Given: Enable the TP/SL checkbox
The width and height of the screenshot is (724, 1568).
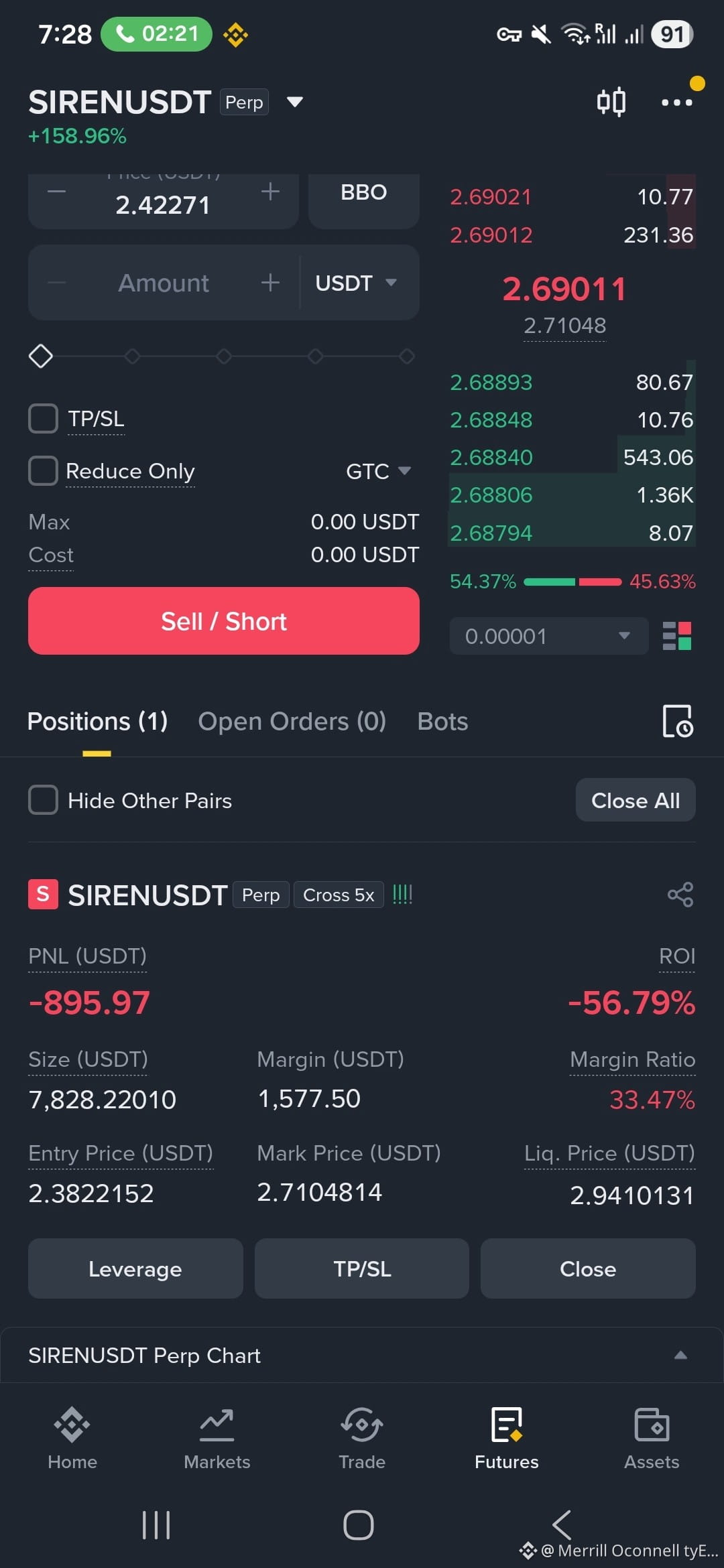Looking at the screenshot, I should (44, 419).
